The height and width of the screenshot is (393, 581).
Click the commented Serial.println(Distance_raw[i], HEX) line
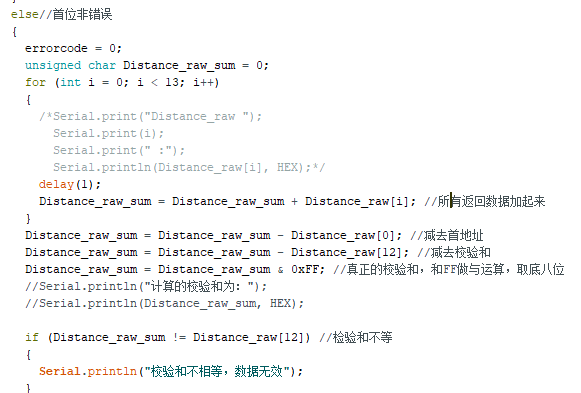coord(189,167)
